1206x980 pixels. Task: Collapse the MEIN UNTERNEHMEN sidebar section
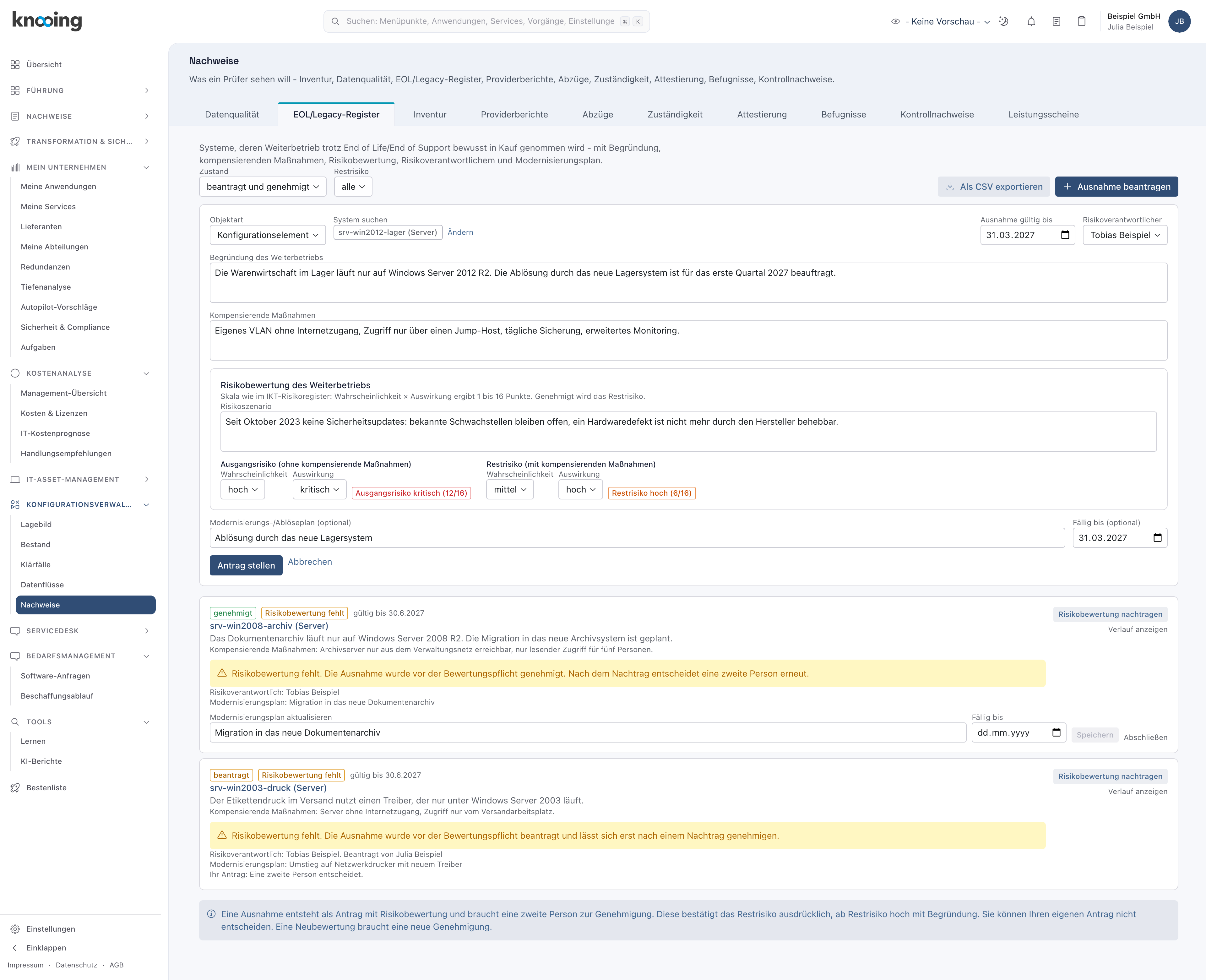tap(80, 167)
